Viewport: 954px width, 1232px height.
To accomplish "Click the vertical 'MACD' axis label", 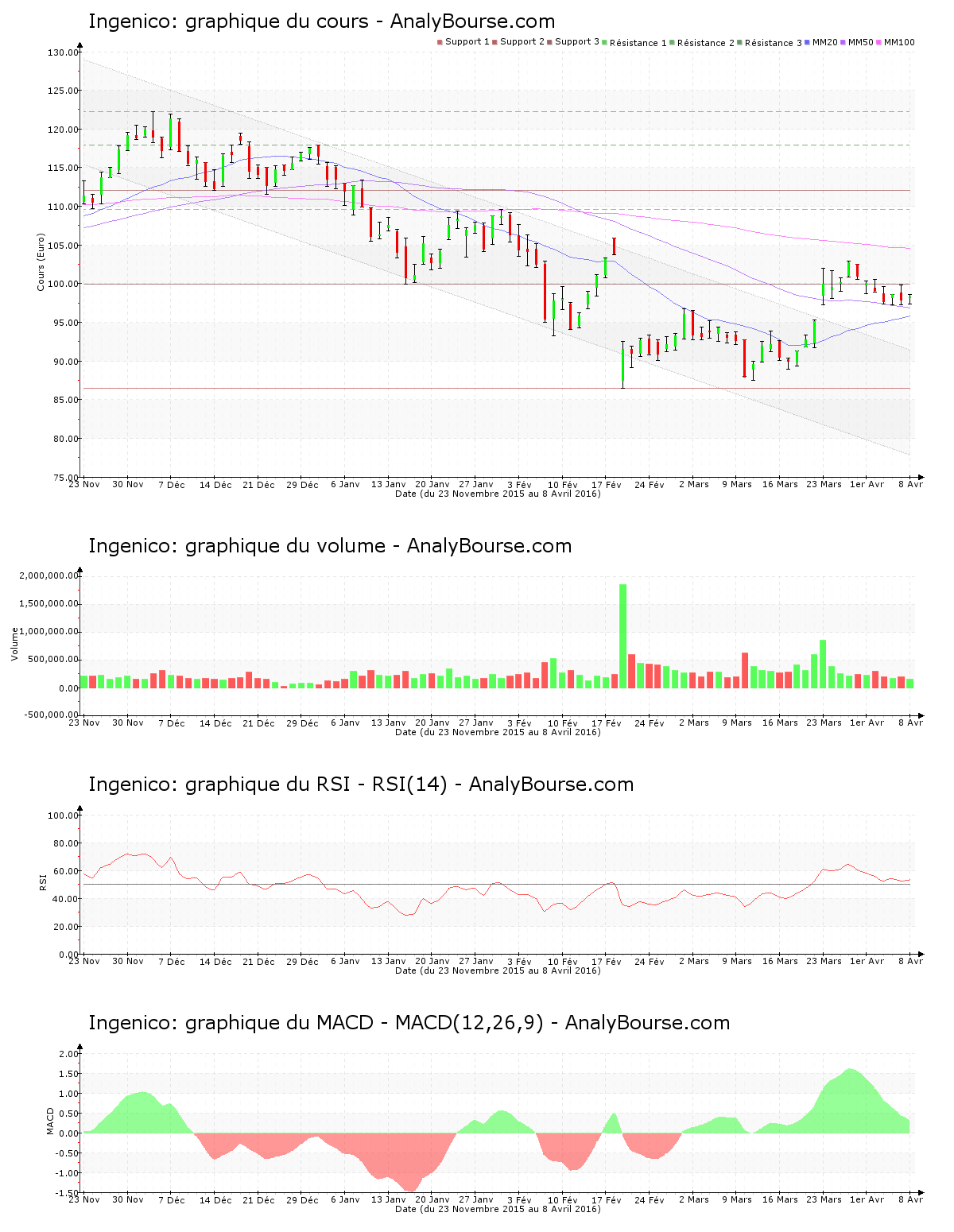I will (x=50, y=1121).
